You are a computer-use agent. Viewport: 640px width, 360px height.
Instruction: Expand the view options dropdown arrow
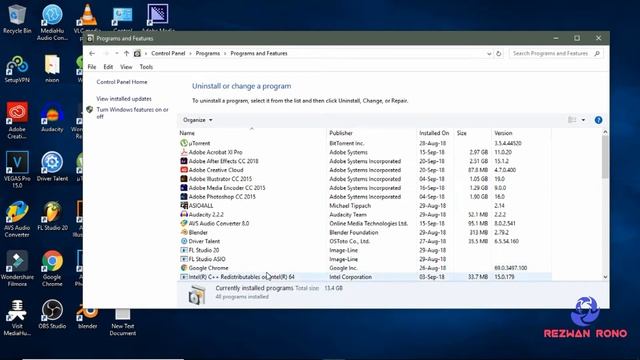583,120
